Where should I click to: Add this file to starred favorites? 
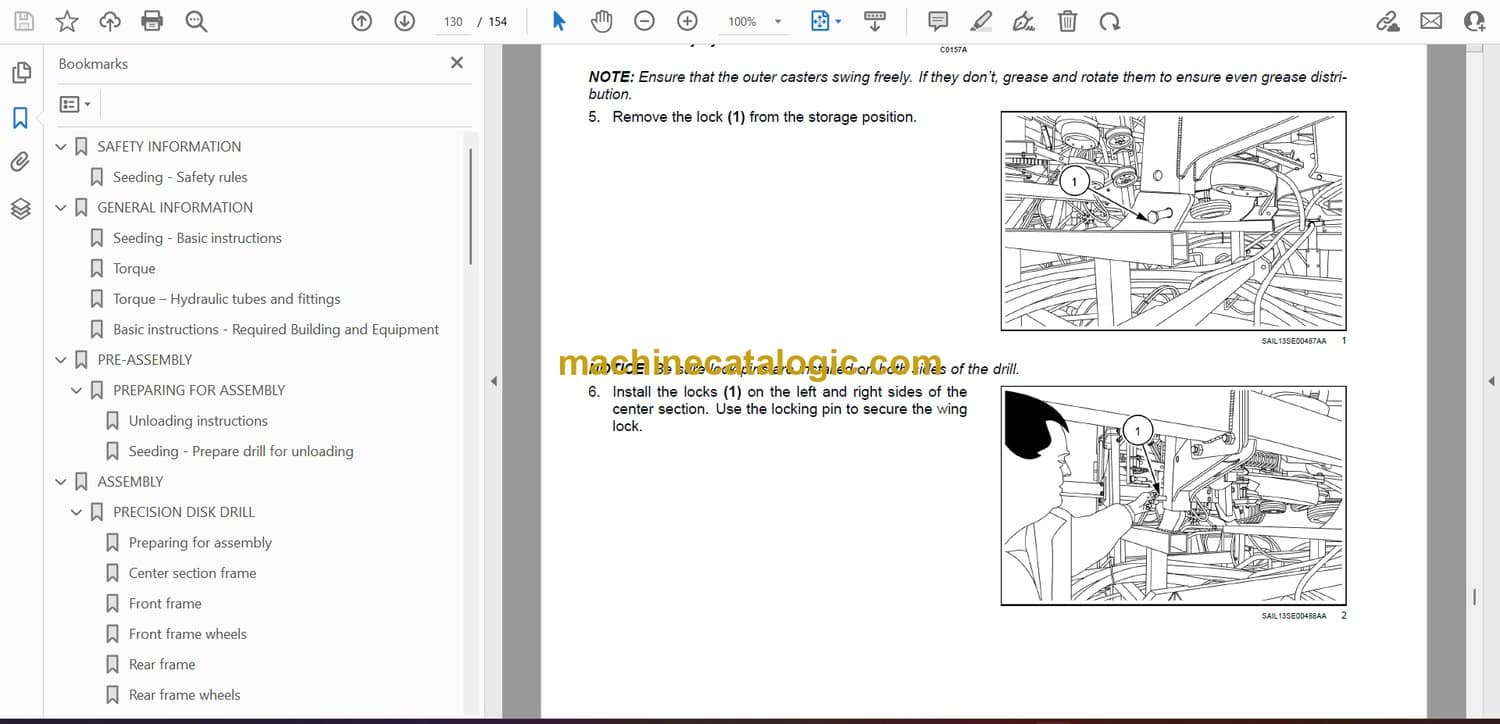click(66, 21)
